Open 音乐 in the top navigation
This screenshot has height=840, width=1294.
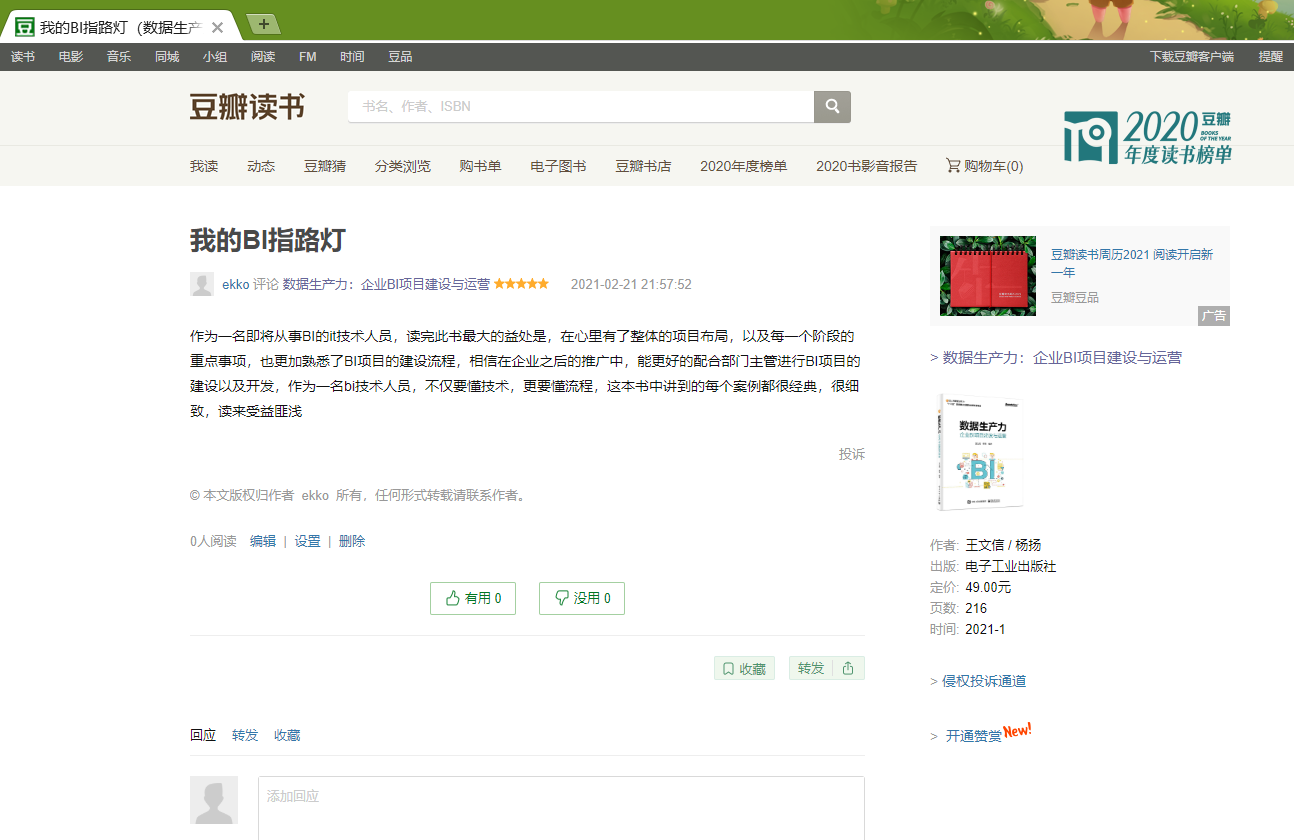[119, 57]
